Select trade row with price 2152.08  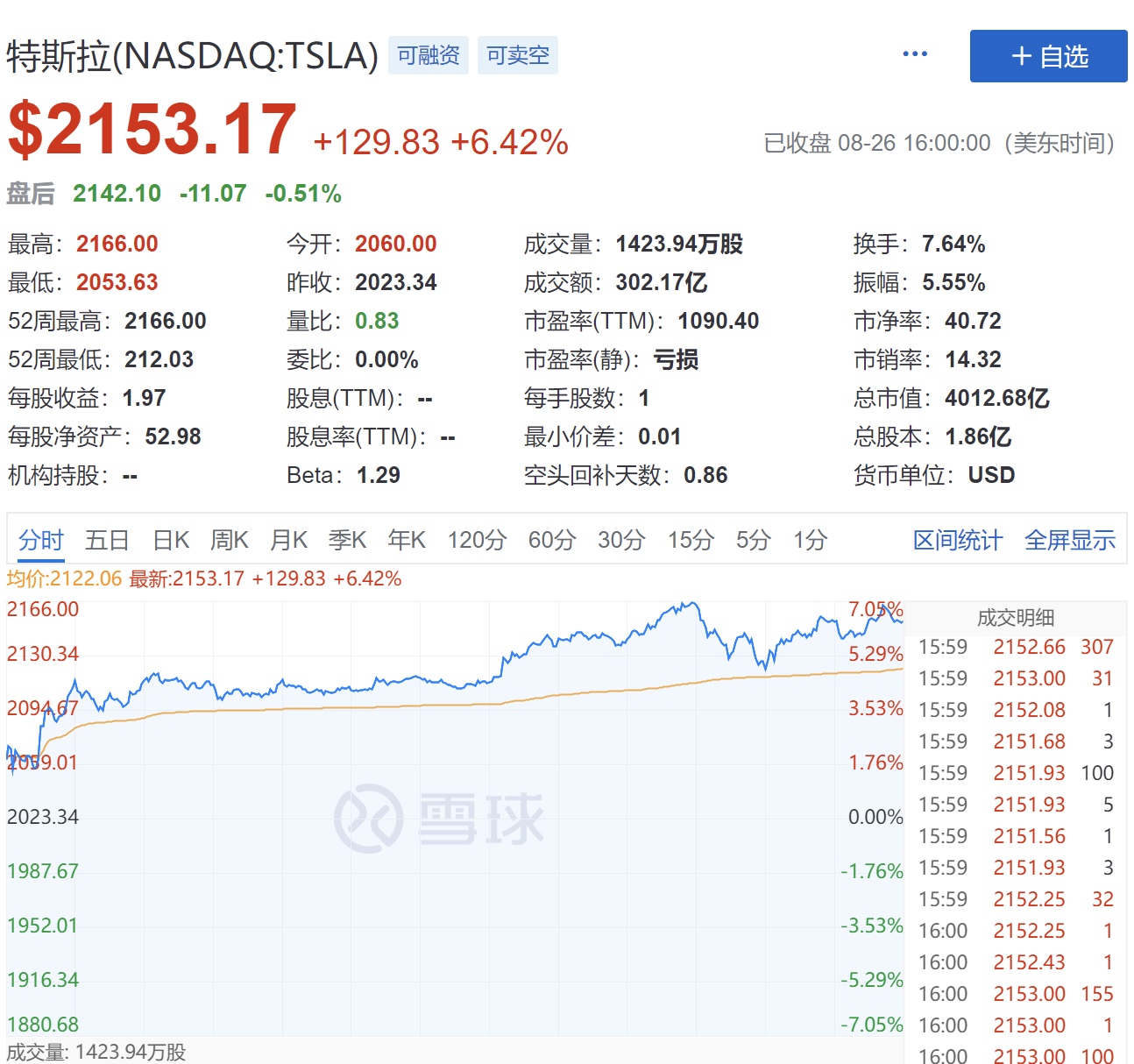click(1016, 710)
